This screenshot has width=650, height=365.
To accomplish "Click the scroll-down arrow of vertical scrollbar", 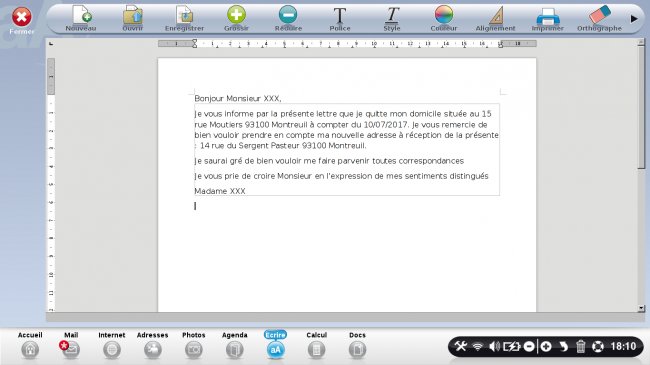I will 641,308.
